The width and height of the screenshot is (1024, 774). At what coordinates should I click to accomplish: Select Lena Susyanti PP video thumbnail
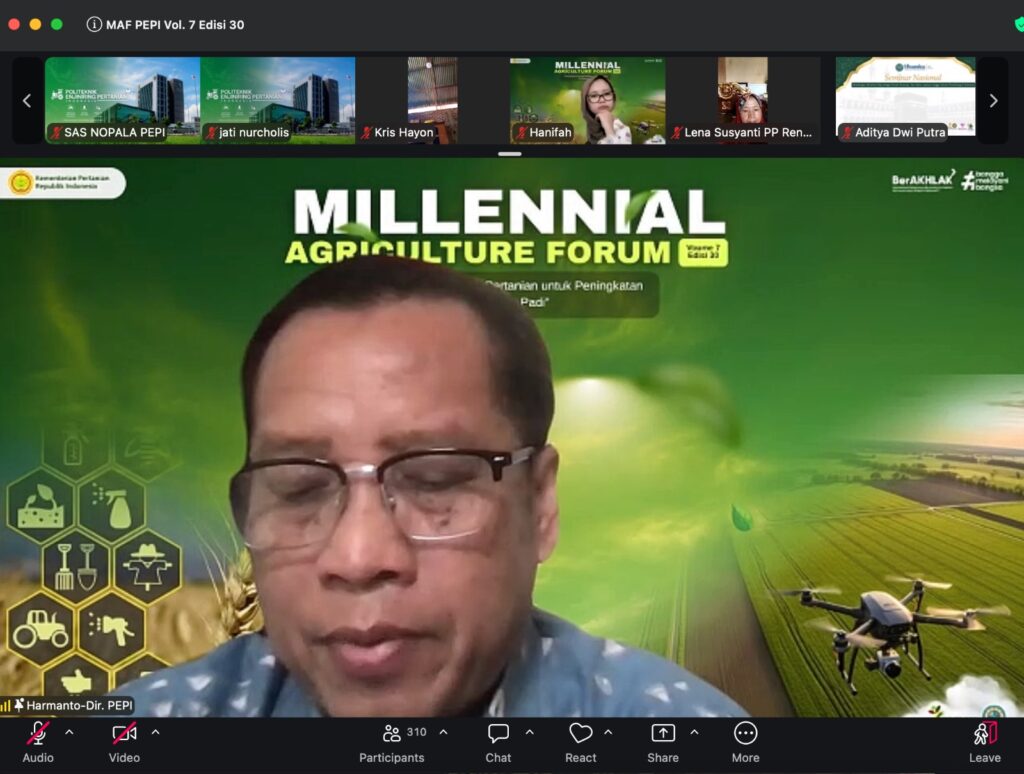(743, 100)
